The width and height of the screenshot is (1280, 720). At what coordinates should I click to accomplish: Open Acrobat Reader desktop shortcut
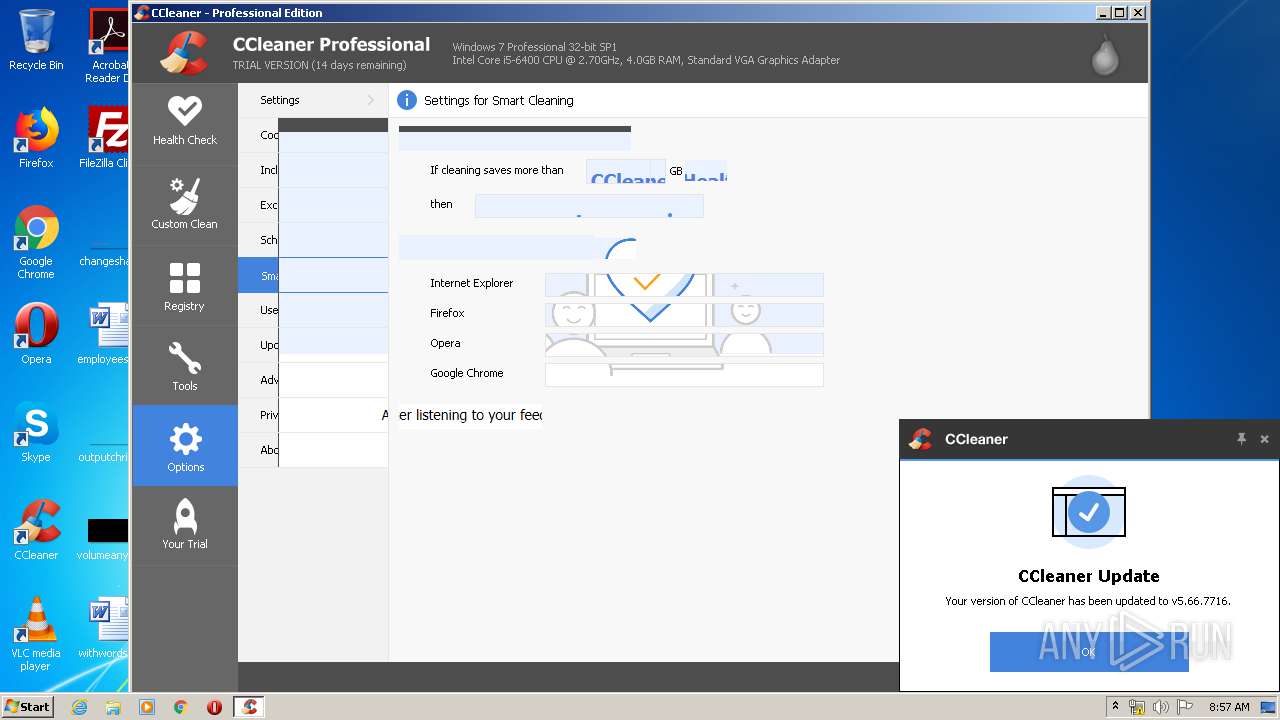pyautogui.click(x=107, y=46)
